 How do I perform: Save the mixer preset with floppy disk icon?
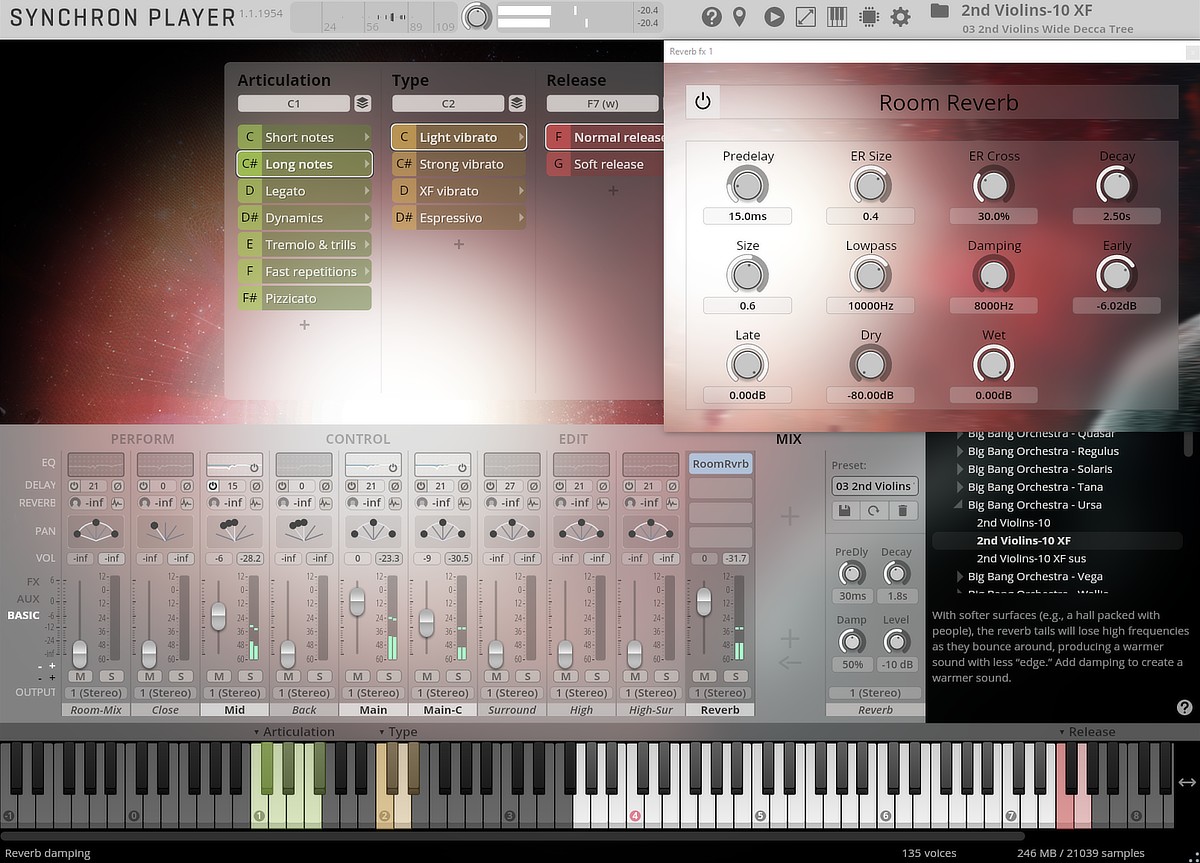845,510
